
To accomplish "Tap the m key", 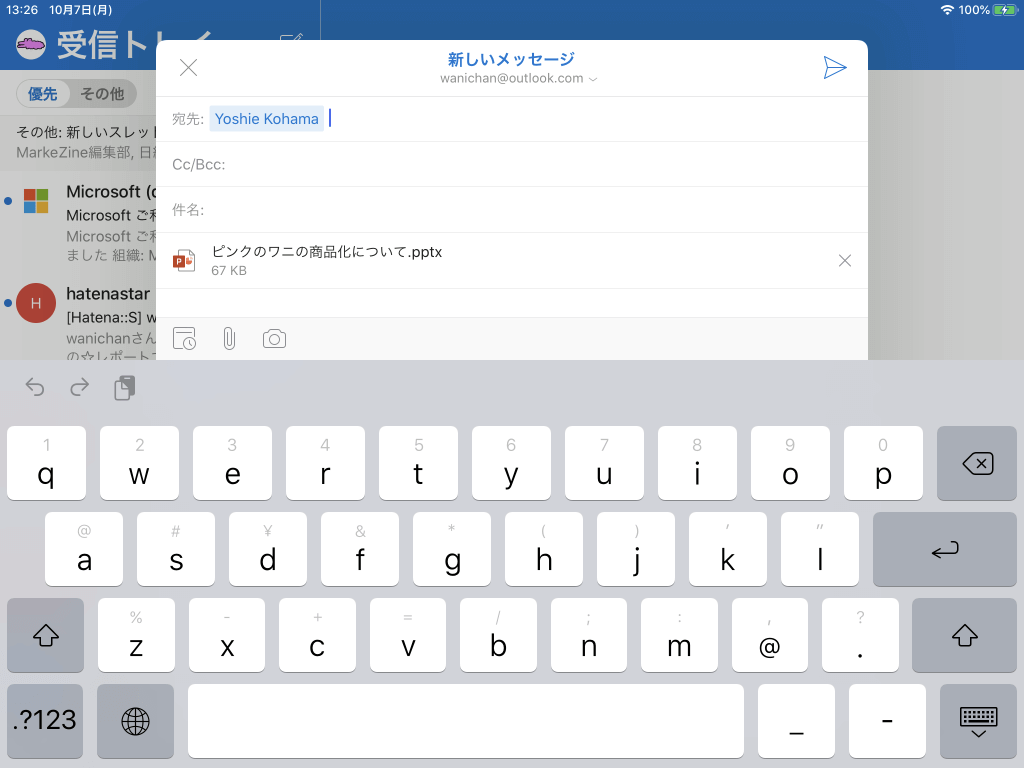I will pos(679,635).
